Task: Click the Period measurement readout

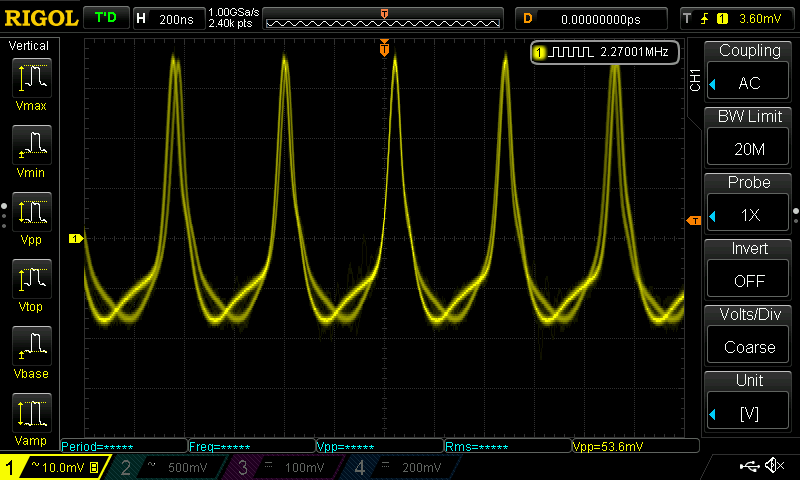Action: pos(124,446)
